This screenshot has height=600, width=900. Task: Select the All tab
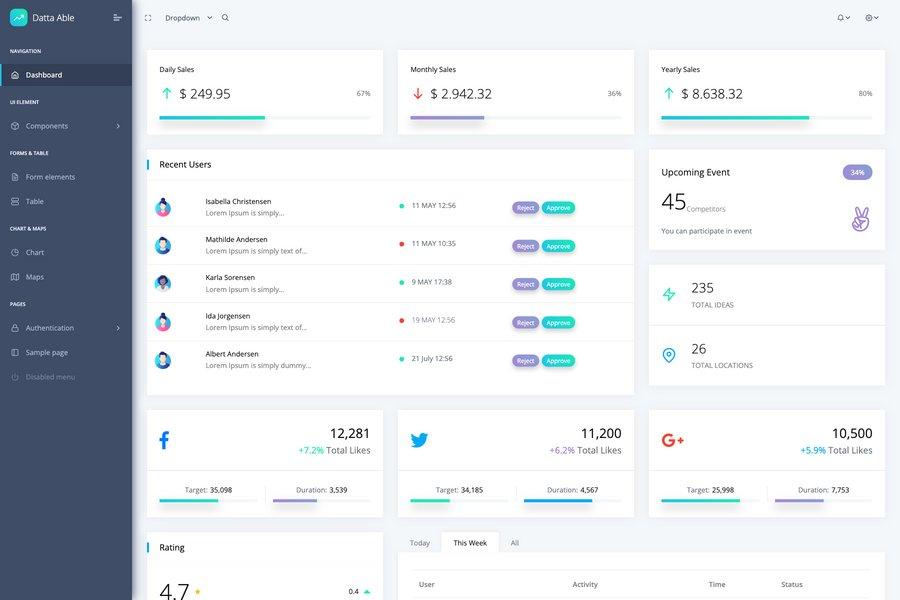click(512, 541)
